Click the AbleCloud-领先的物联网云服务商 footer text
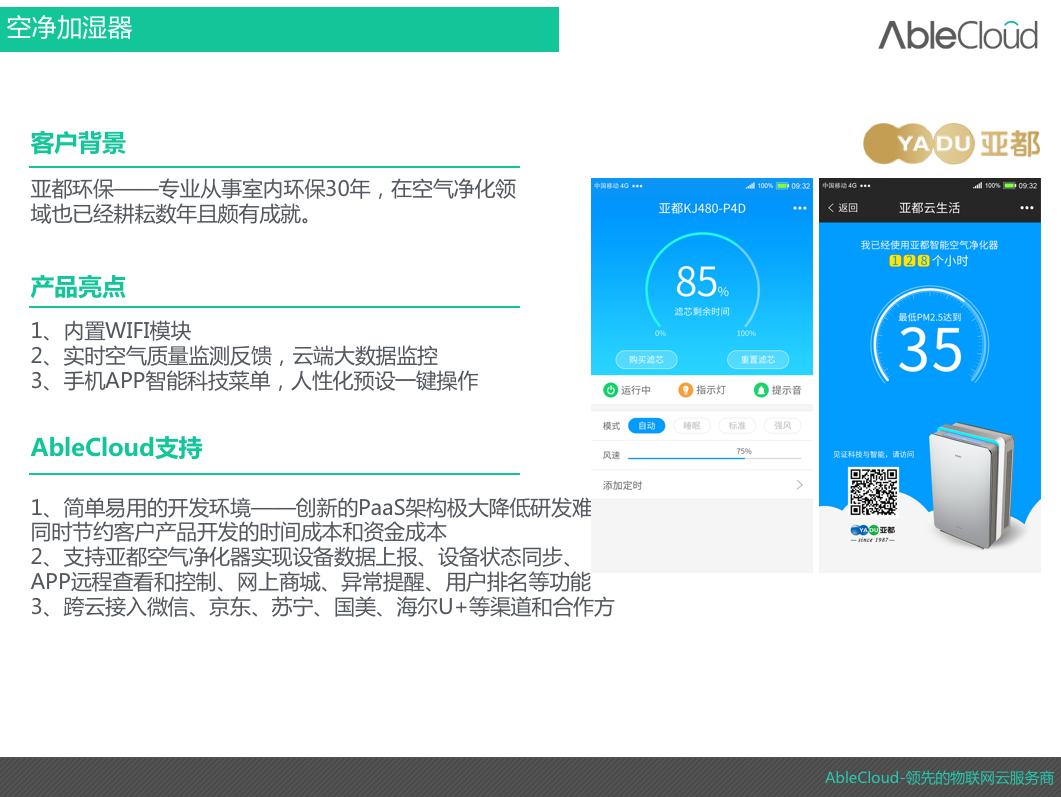Viewport: 1061px width, 797px height. click(x=939, y=778)
